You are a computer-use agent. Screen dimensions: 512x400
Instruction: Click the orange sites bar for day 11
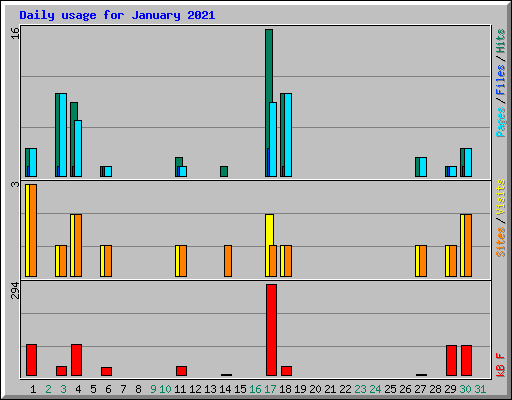pyautogui.click(x=183, y=261)
